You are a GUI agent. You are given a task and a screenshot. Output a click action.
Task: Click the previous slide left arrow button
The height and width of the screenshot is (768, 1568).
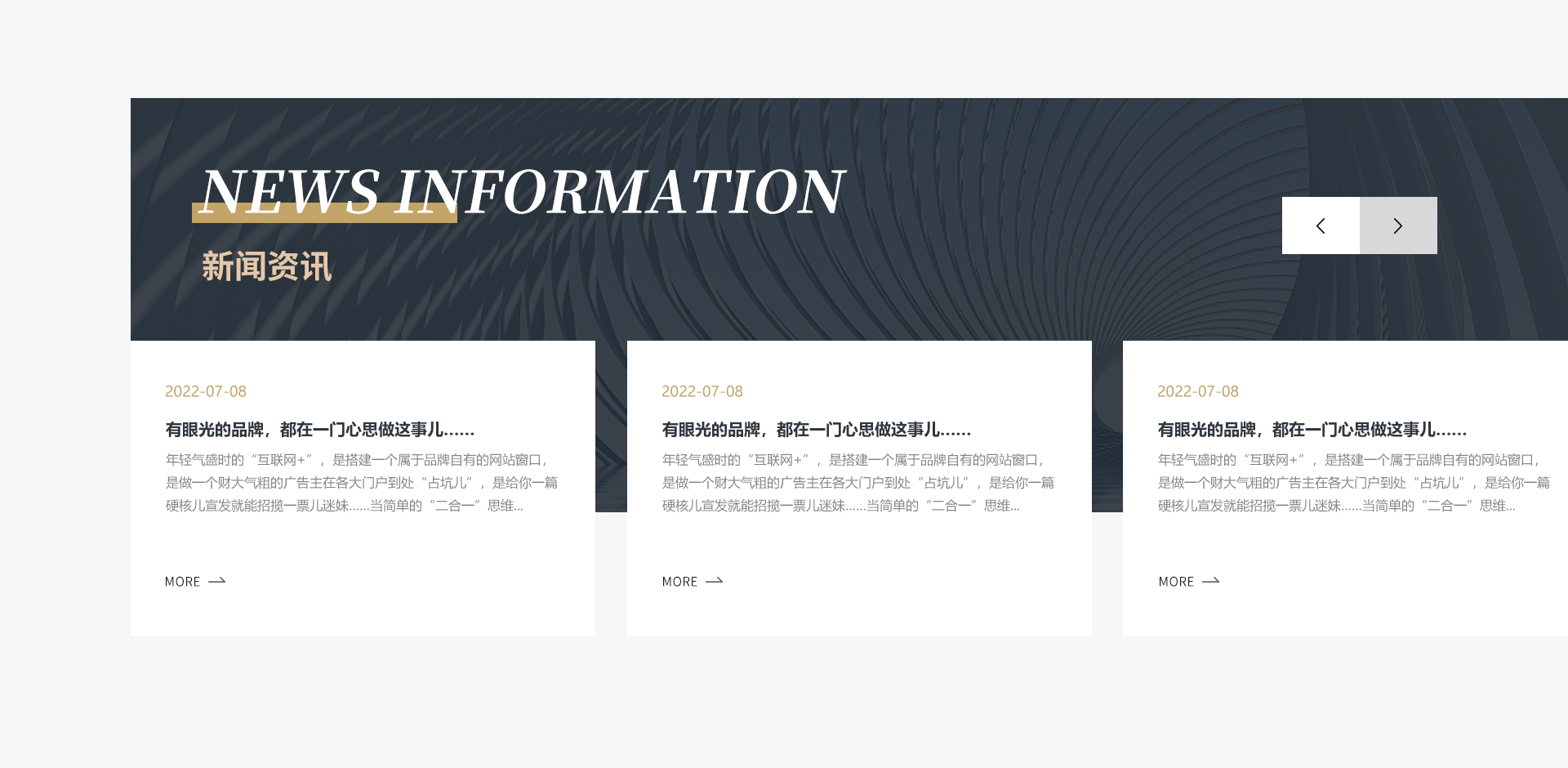tap(1321, 225)
